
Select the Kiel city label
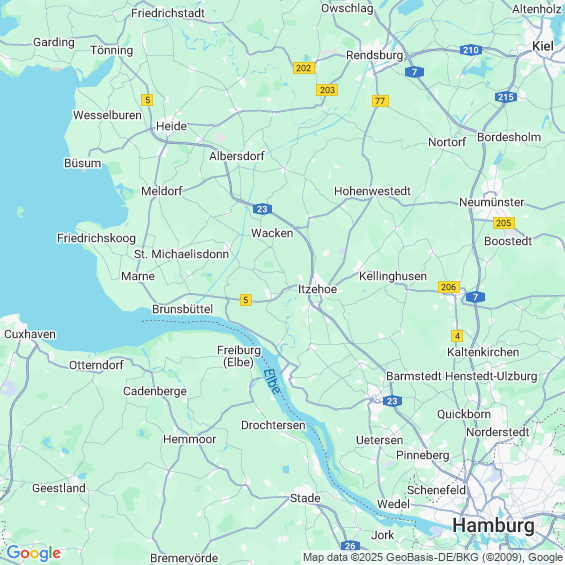543,46
